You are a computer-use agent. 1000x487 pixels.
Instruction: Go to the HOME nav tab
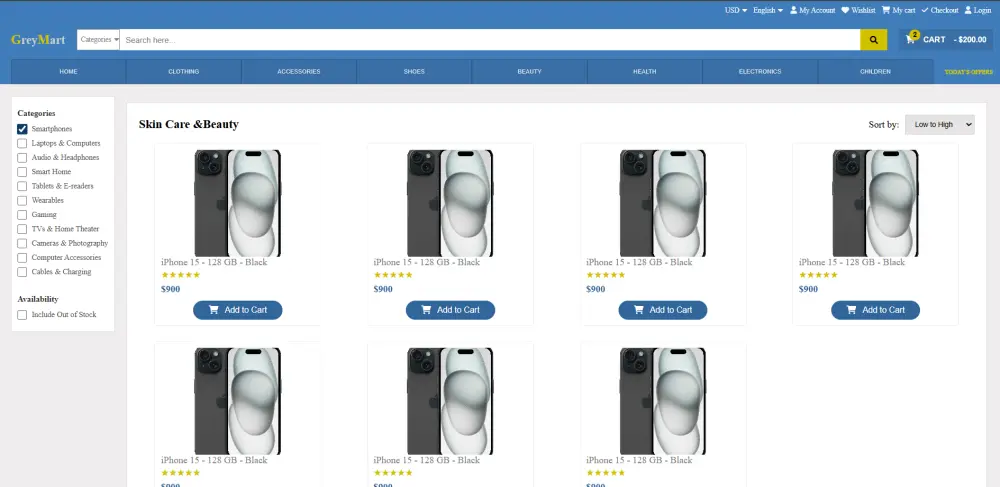(x=68, y=71)
